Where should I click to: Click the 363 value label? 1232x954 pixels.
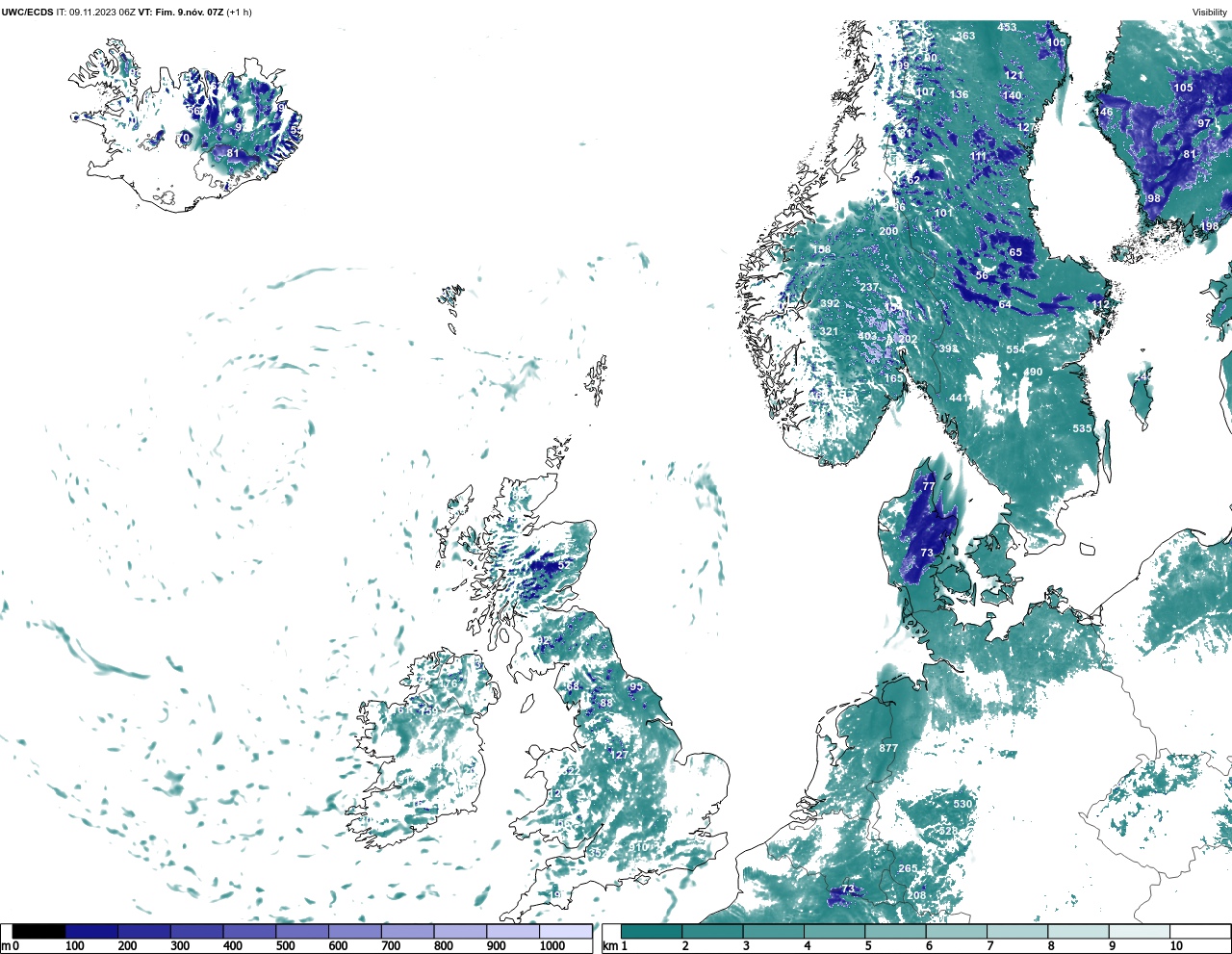(x=965, y=36)
